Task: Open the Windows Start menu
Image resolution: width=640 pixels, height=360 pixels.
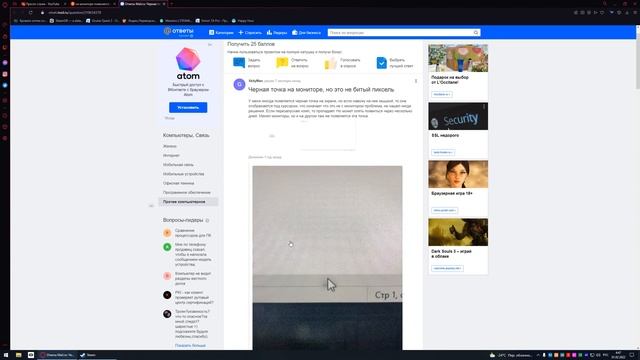Action: 6,355
